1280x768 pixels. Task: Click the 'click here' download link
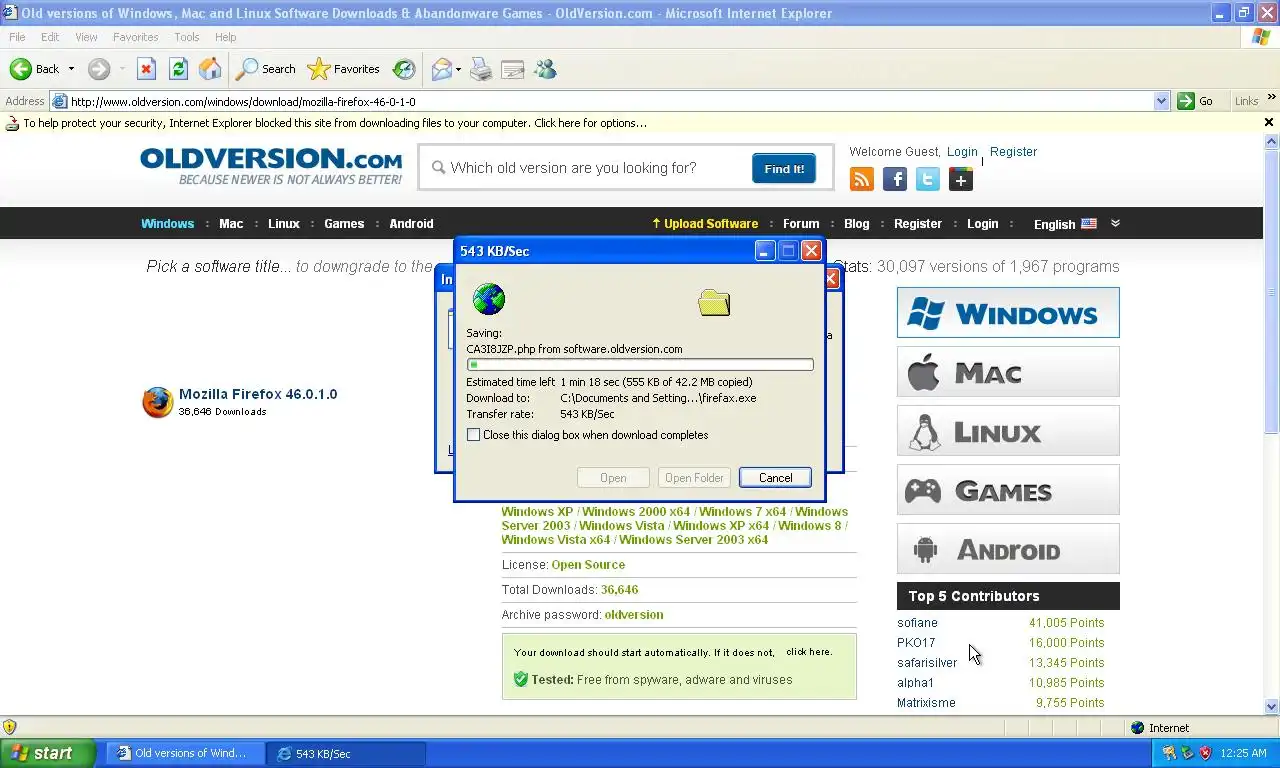[808, 652]
